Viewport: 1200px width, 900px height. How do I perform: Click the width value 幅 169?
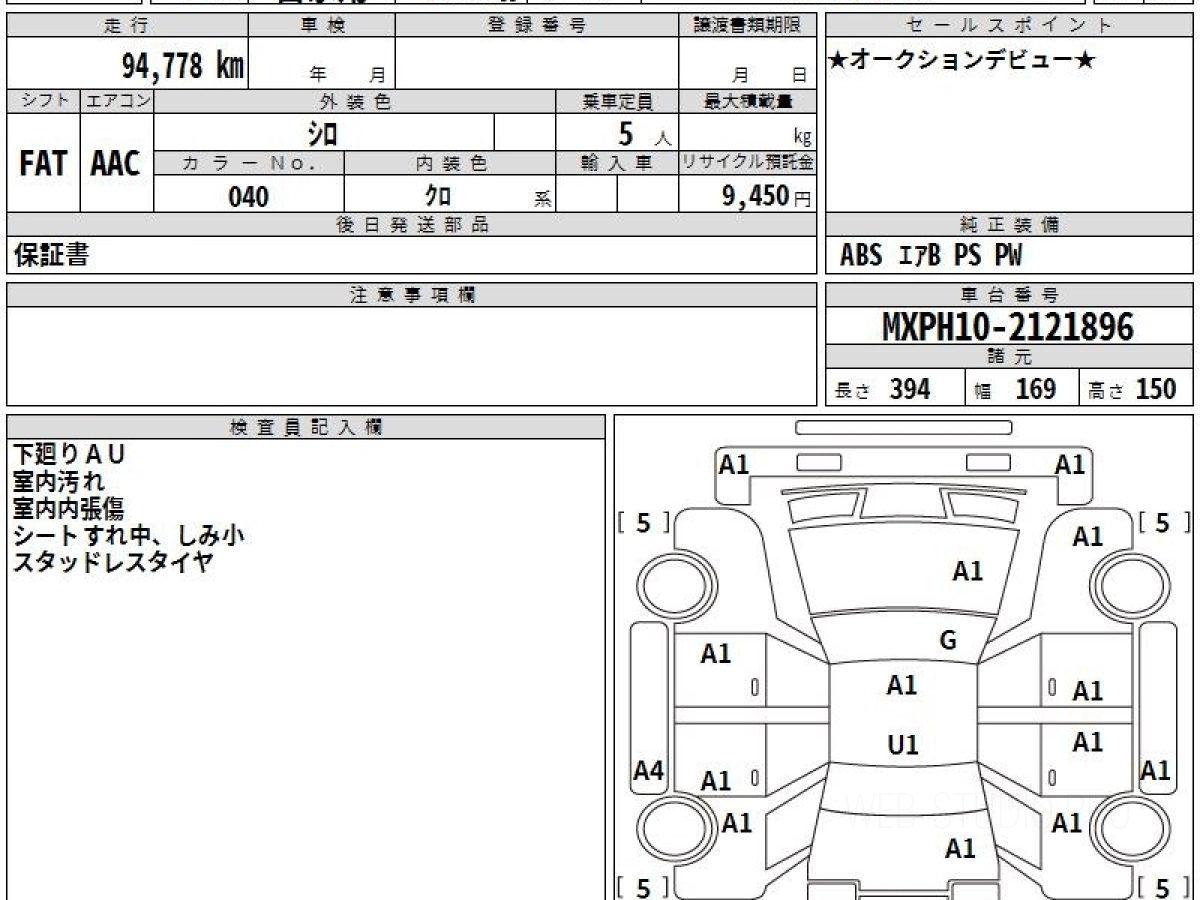tap(1015, 389)
